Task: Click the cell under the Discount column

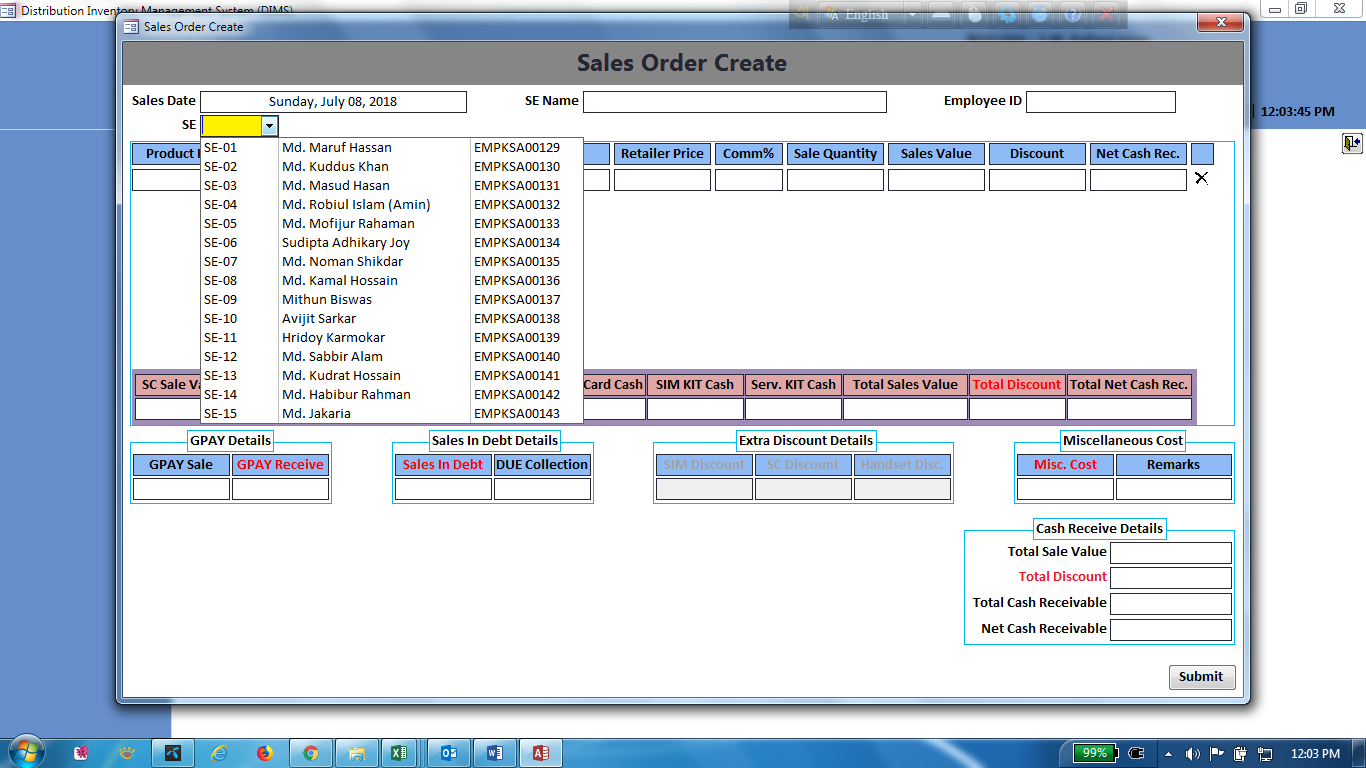Action: click(1037, 180)
